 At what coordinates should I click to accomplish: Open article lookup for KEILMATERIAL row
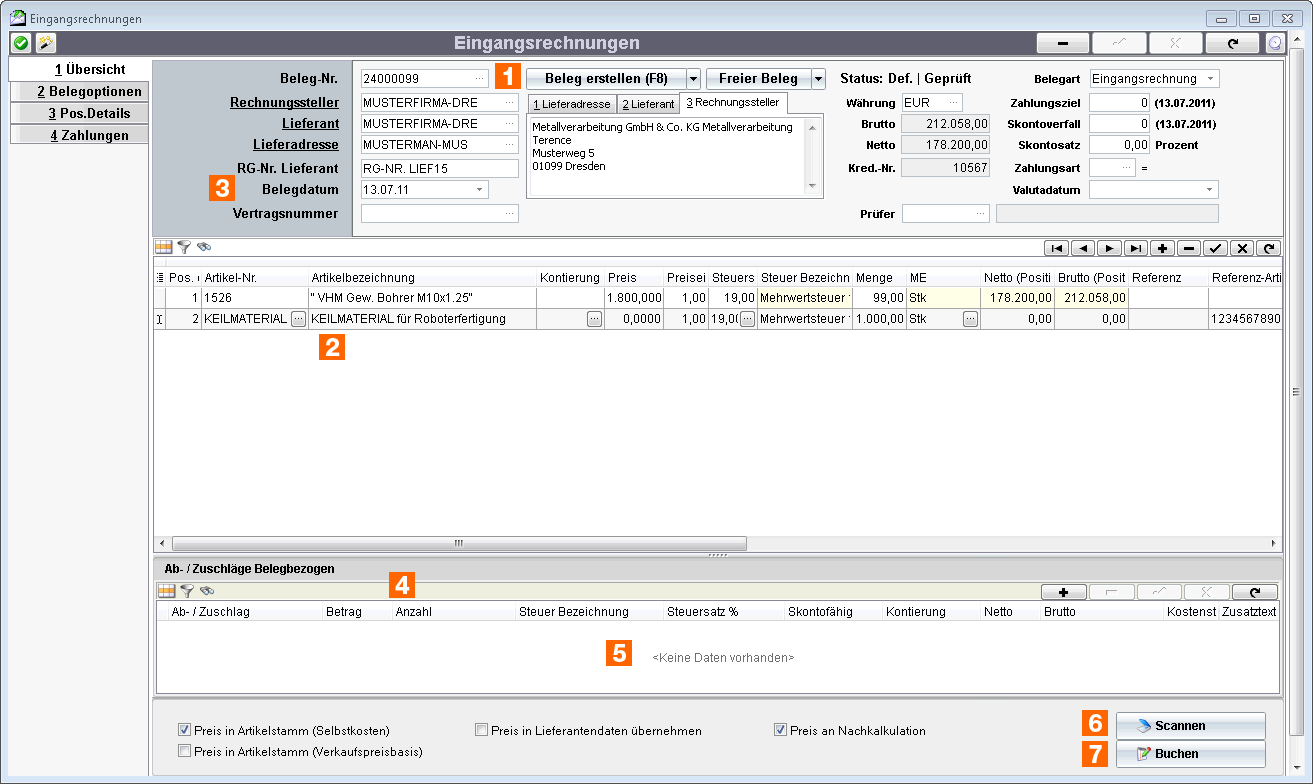tap(298, 319)
